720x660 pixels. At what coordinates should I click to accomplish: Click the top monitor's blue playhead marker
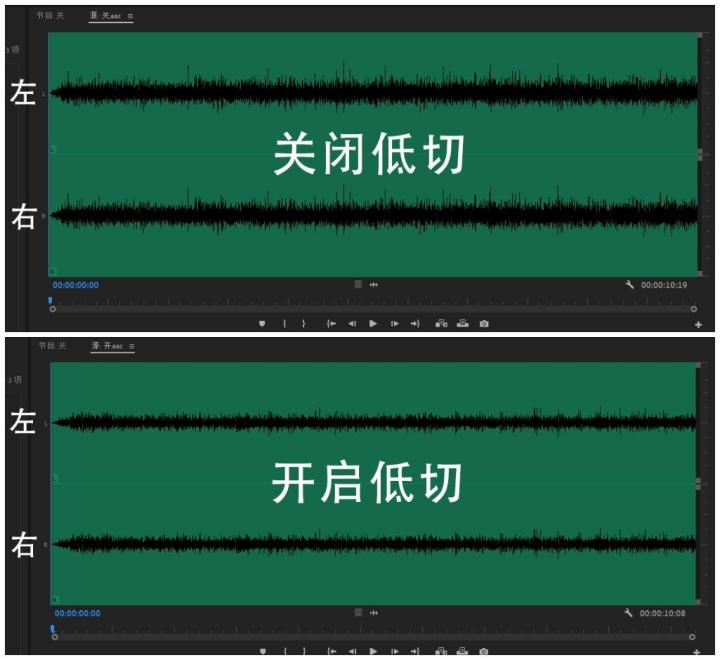pos(49,299)
